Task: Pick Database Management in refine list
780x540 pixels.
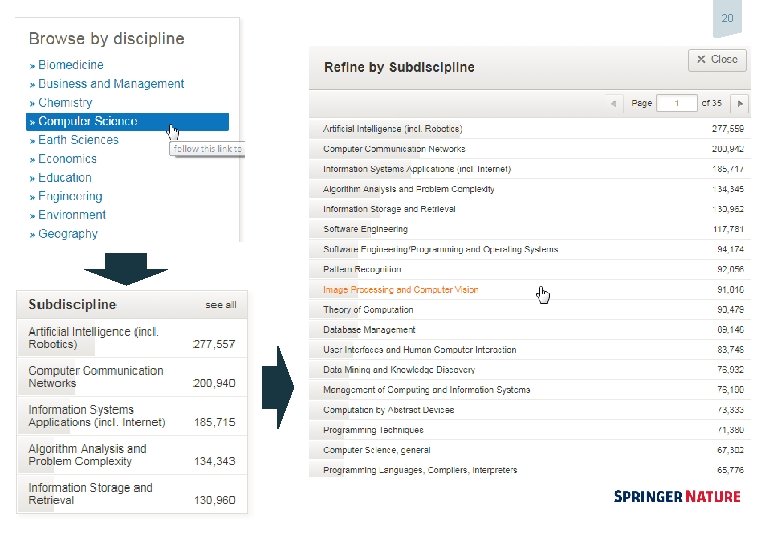Action: point(369,329)
